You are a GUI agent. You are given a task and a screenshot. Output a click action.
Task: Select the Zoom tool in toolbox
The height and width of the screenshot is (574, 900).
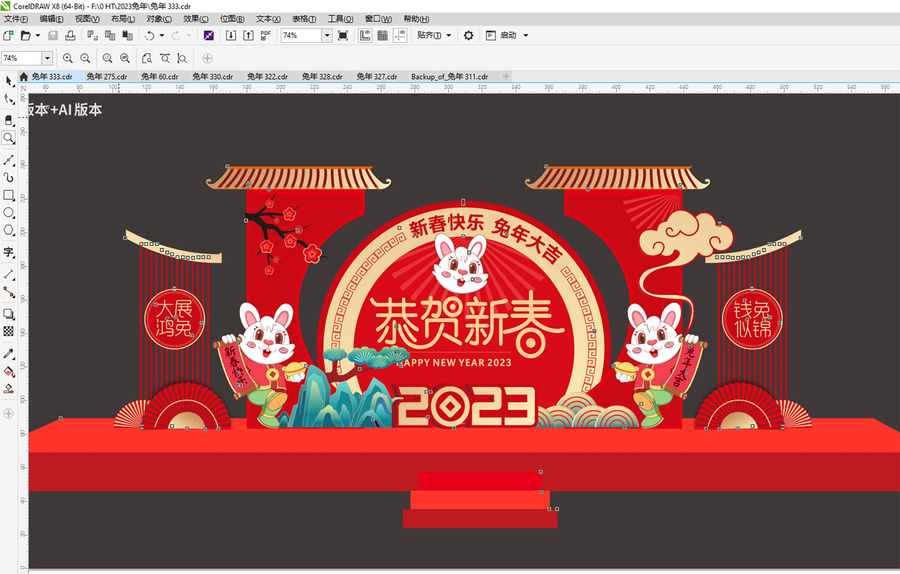[8, 138]
